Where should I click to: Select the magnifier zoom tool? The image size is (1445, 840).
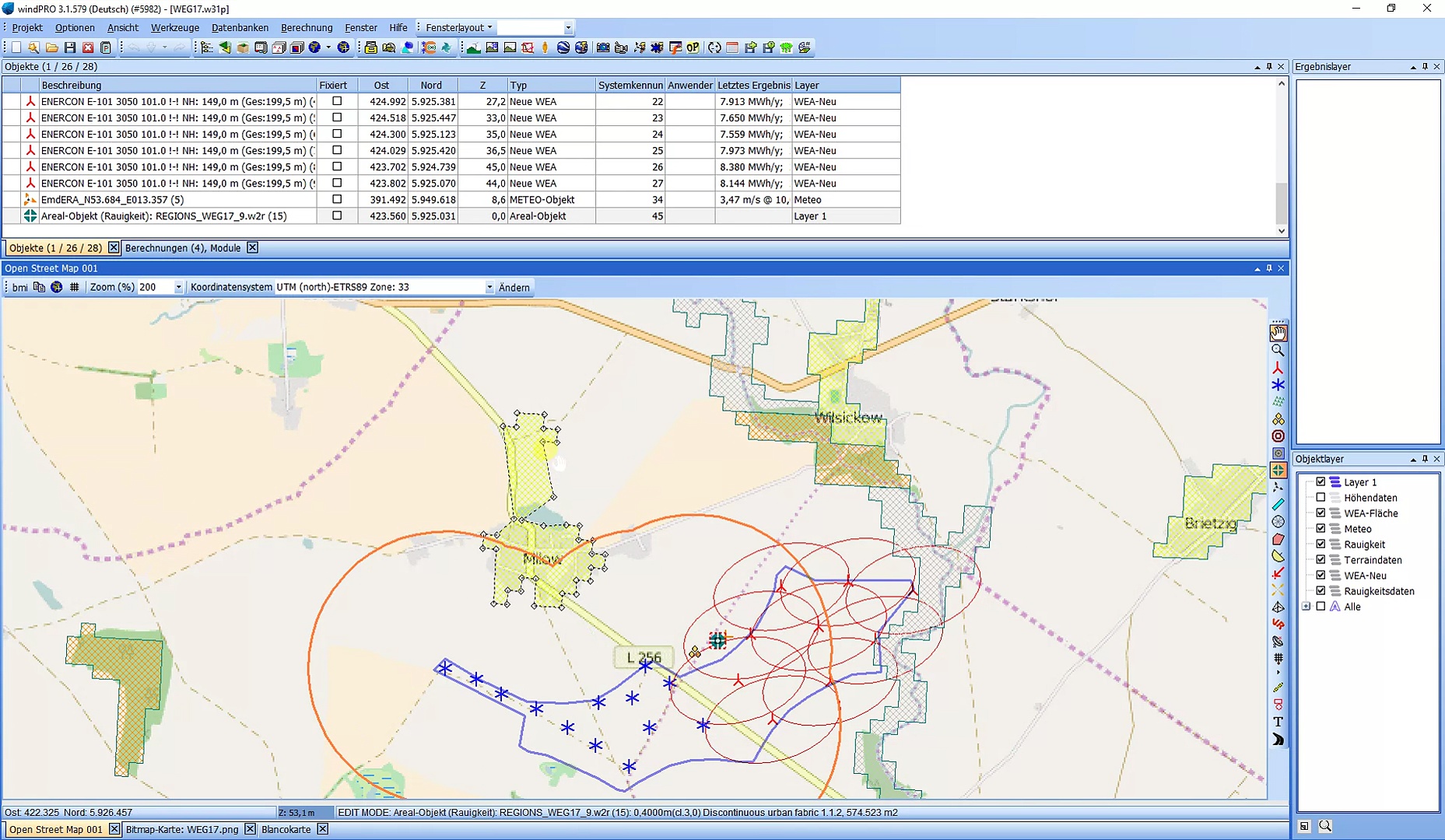click(1278, 351)
